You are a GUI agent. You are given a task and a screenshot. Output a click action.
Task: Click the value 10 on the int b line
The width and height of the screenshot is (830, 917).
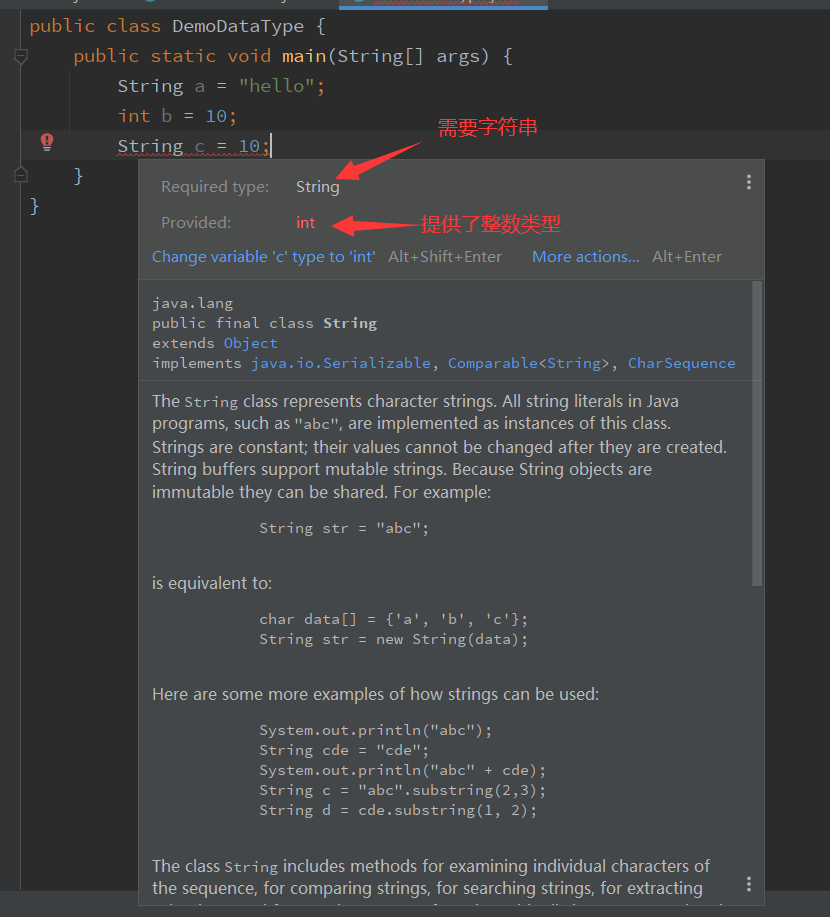coord(216,116)
